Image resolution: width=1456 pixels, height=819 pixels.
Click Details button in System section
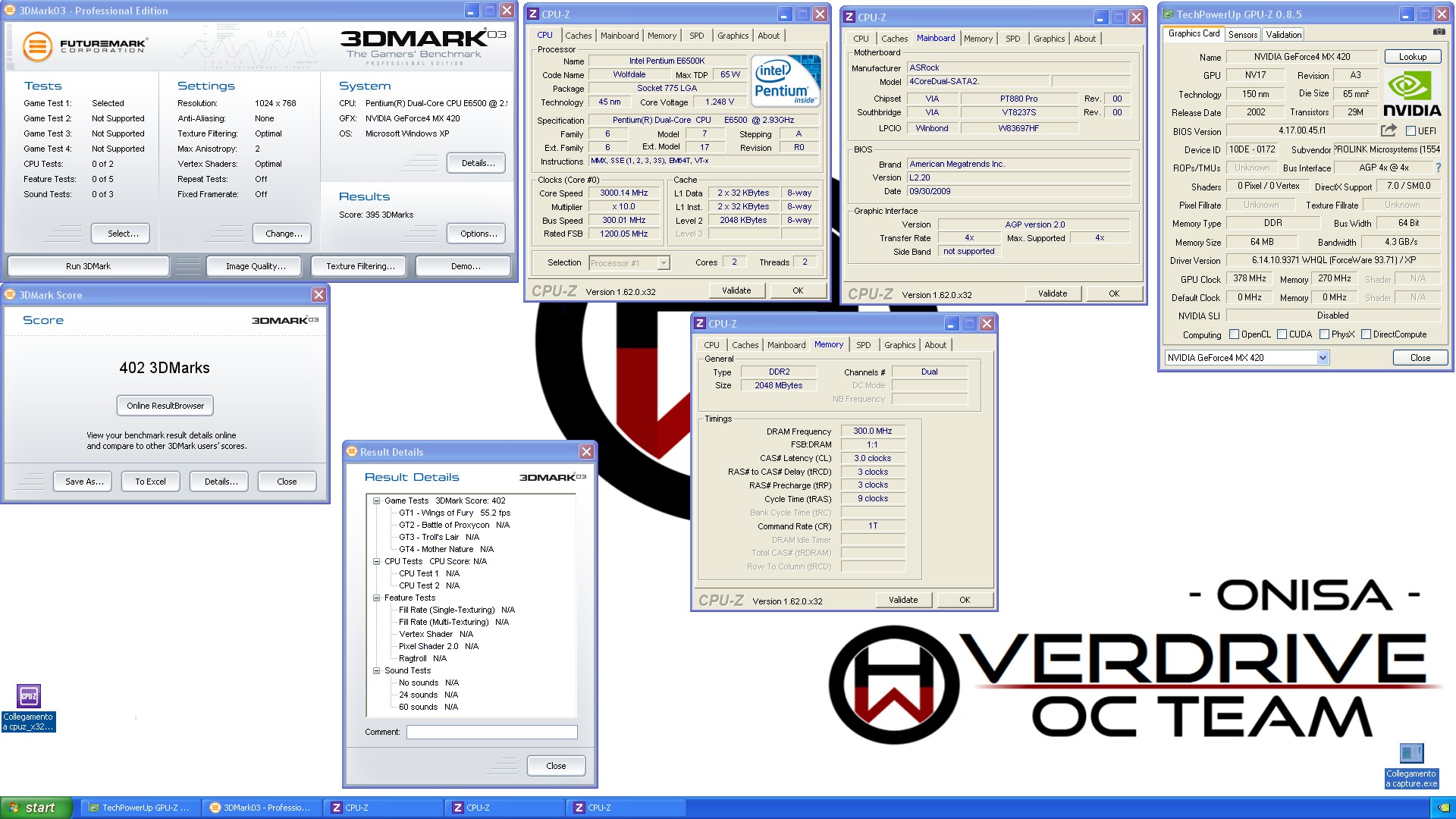[478, 163]
